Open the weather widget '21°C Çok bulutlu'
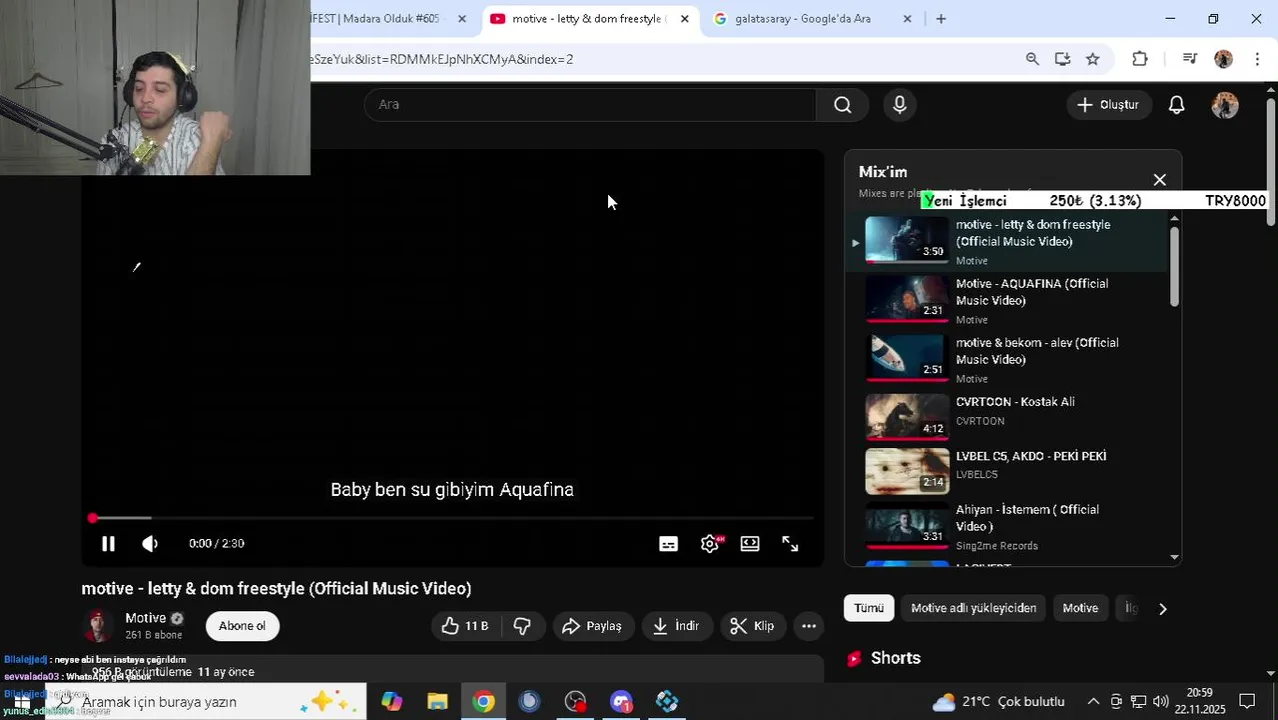Viewport: 1278px width, 720px height. (x=998, y=702)
